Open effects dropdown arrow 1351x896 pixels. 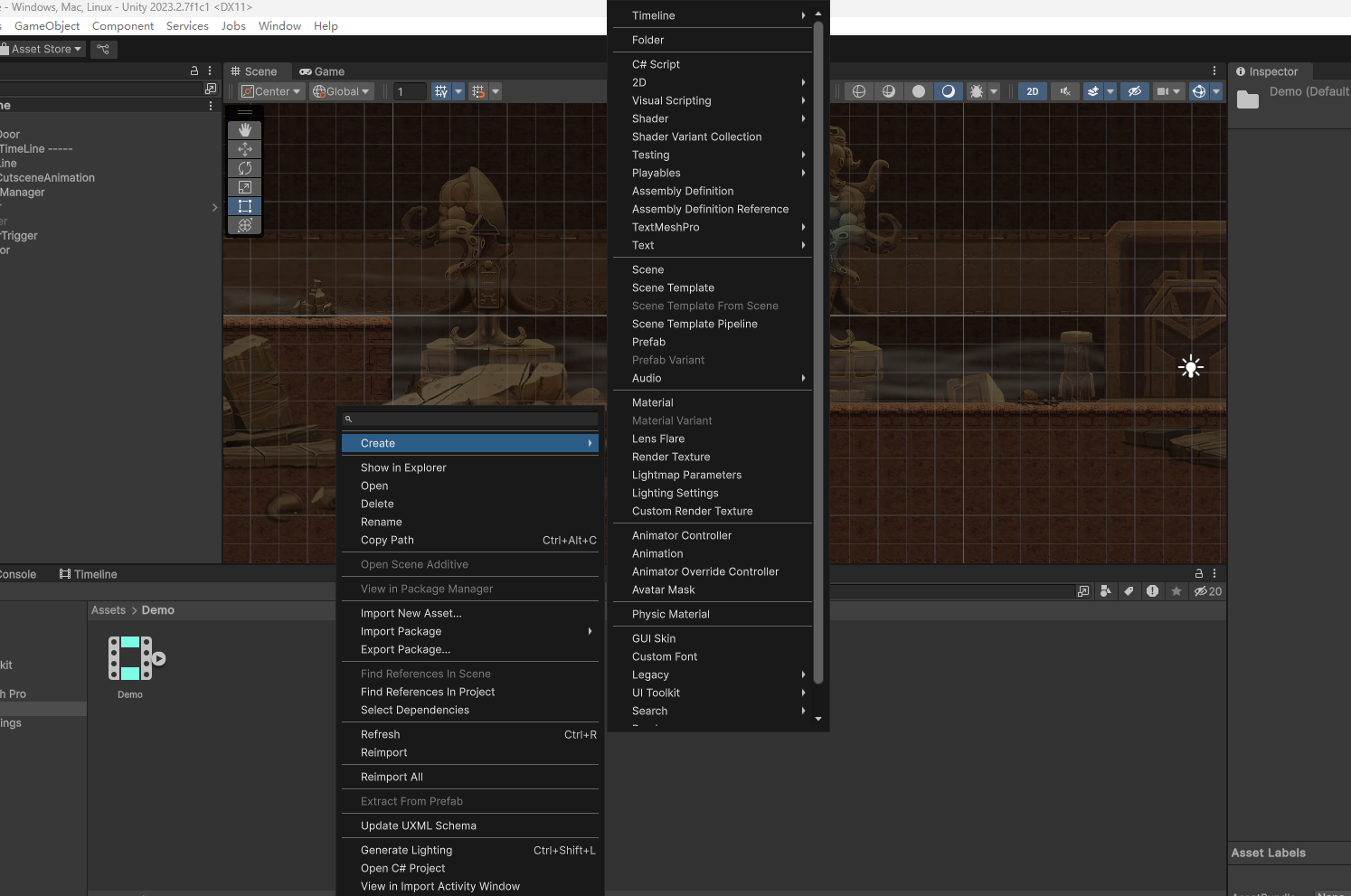1110,91
